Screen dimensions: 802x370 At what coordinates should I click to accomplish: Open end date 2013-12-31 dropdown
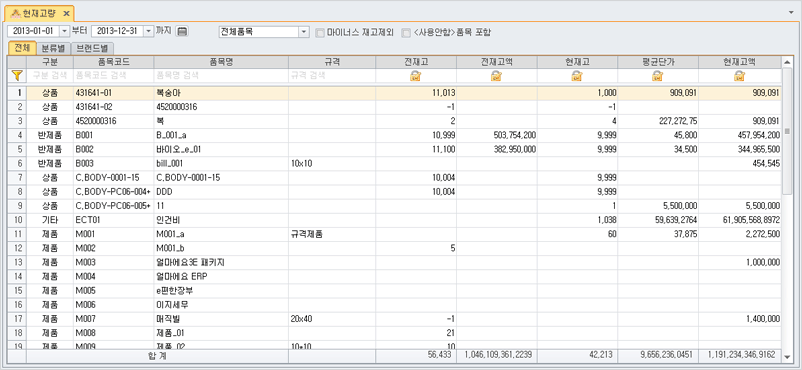[x=149, y=31]
